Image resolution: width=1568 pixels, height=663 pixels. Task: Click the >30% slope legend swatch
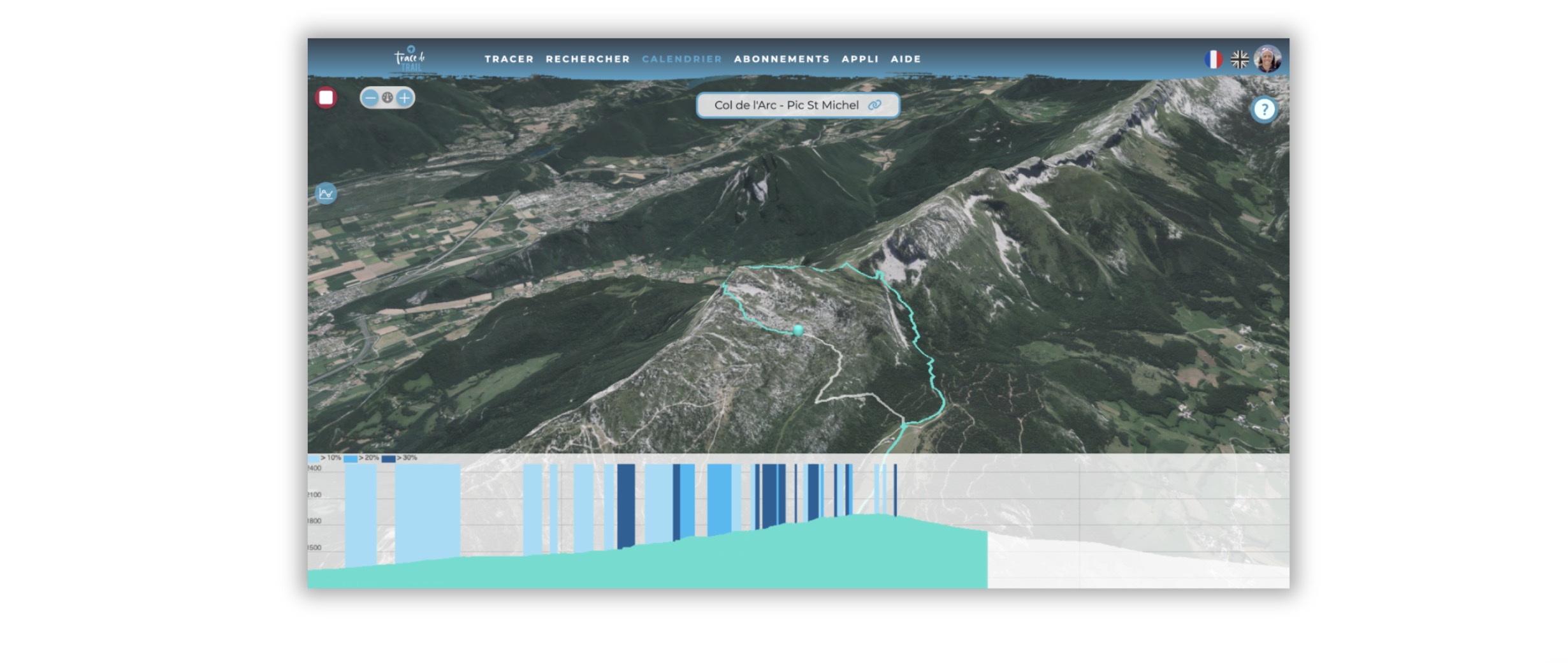388,458
